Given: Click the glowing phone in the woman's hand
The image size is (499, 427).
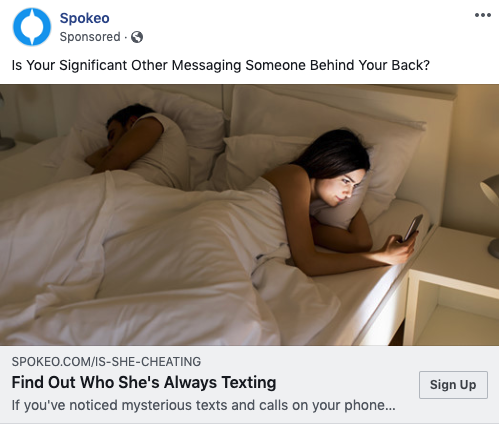Looking at the screenshot, I should coord(413,227).
